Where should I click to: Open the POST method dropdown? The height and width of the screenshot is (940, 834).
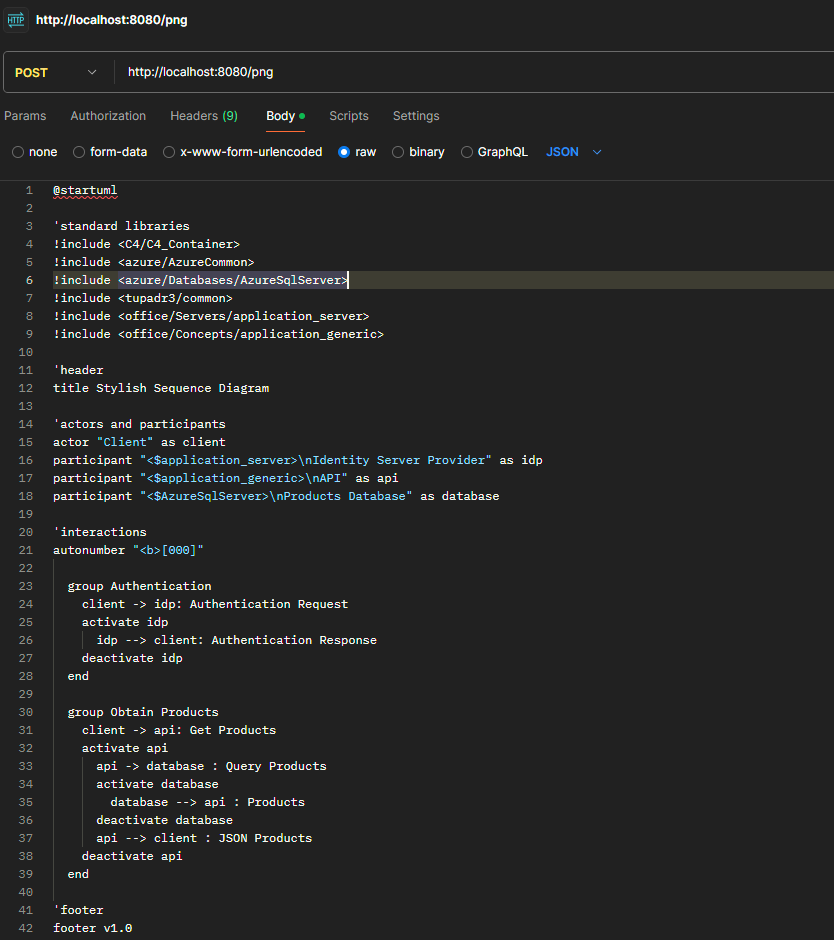click(x=57, y=73)
